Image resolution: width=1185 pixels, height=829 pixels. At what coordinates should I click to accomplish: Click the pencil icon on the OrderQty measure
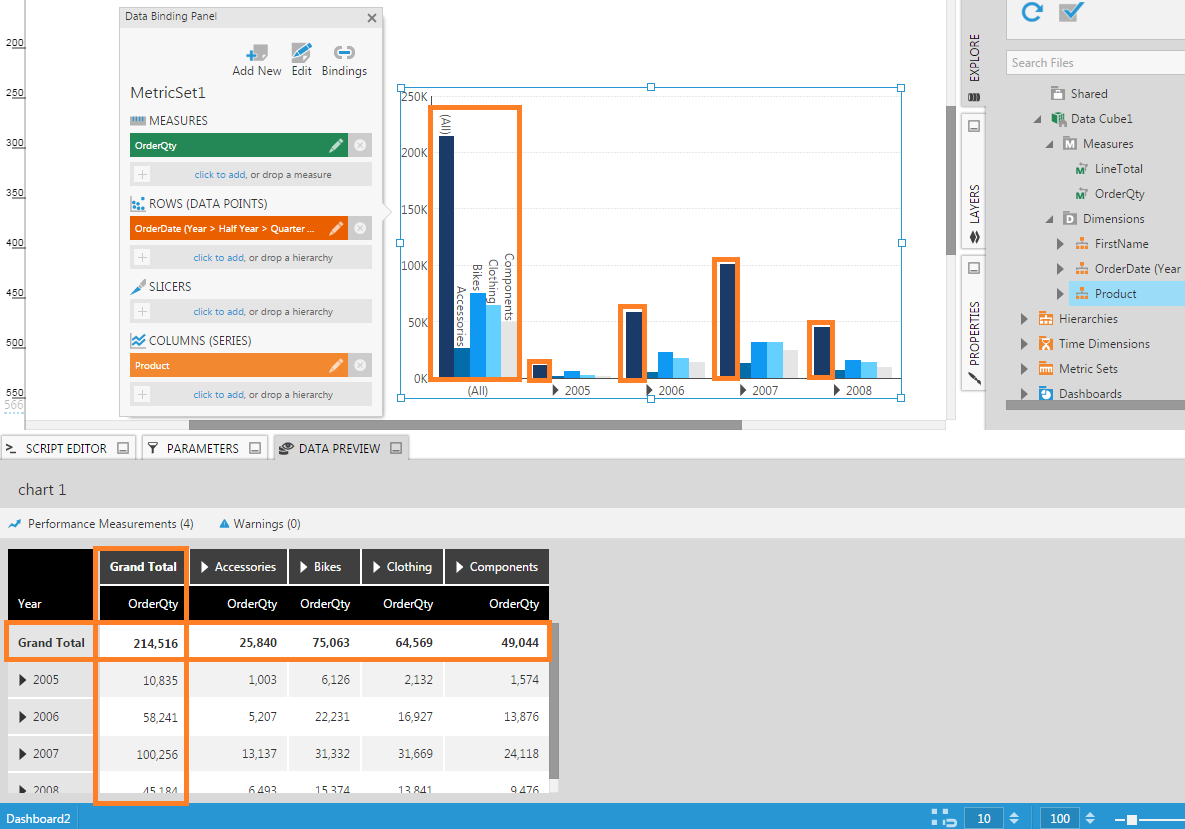click(x=337, y=146)
